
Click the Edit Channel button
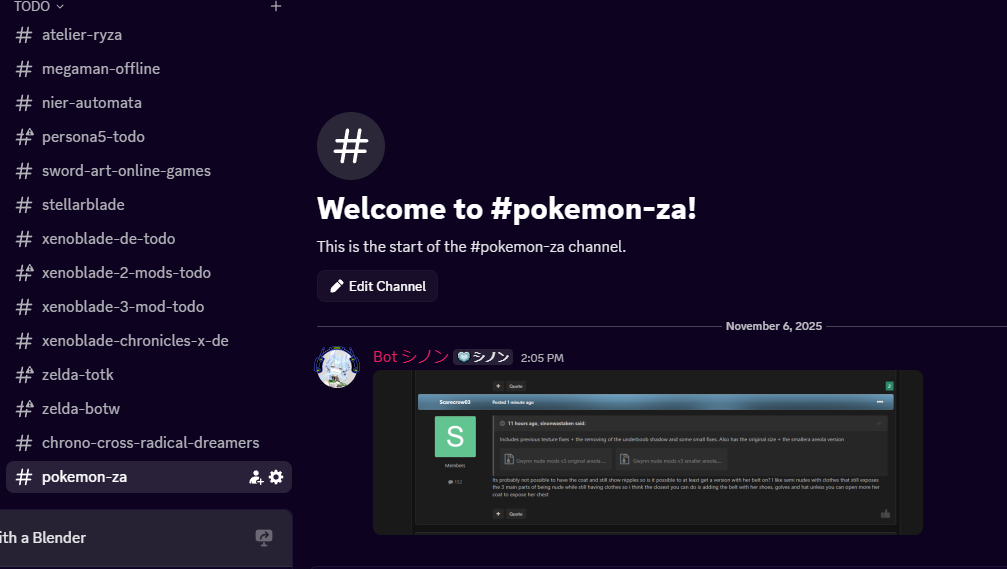(x=377, y=286)
